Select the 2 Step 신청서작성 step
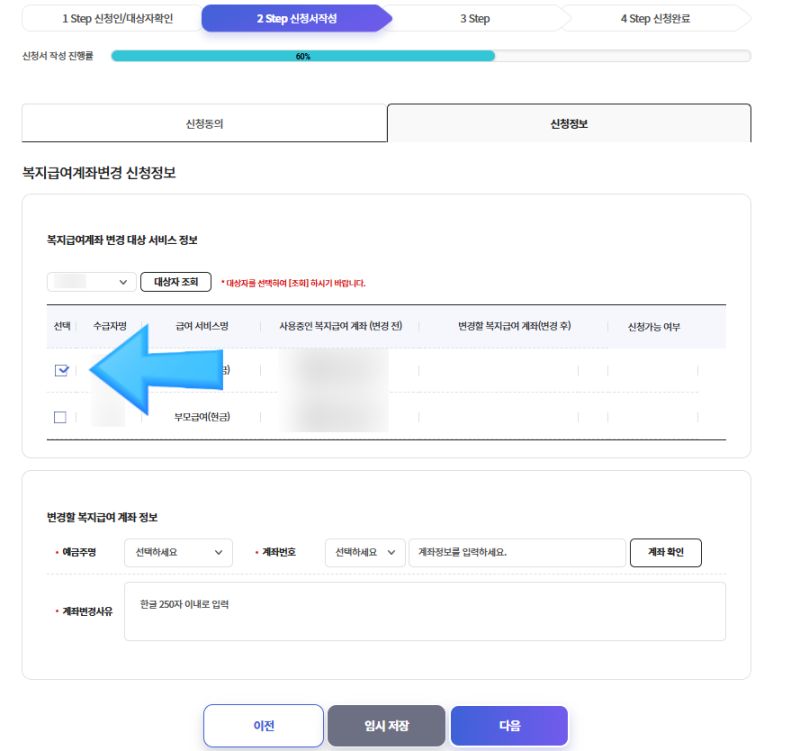Image resolution: width=800 pixels, height=751 pixels. point(296,18)
